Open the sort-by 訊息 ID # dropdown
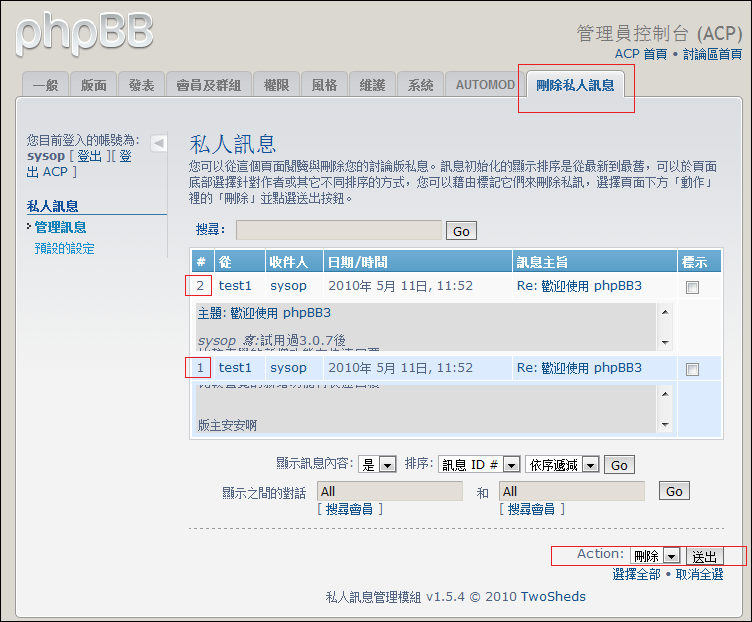The height and width of the screenshot is (622, 752). (479, 465)
